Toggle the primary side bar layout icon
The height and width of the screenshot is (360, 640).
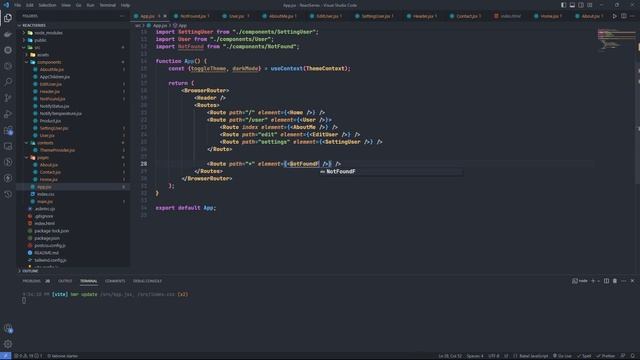(563, 5)
